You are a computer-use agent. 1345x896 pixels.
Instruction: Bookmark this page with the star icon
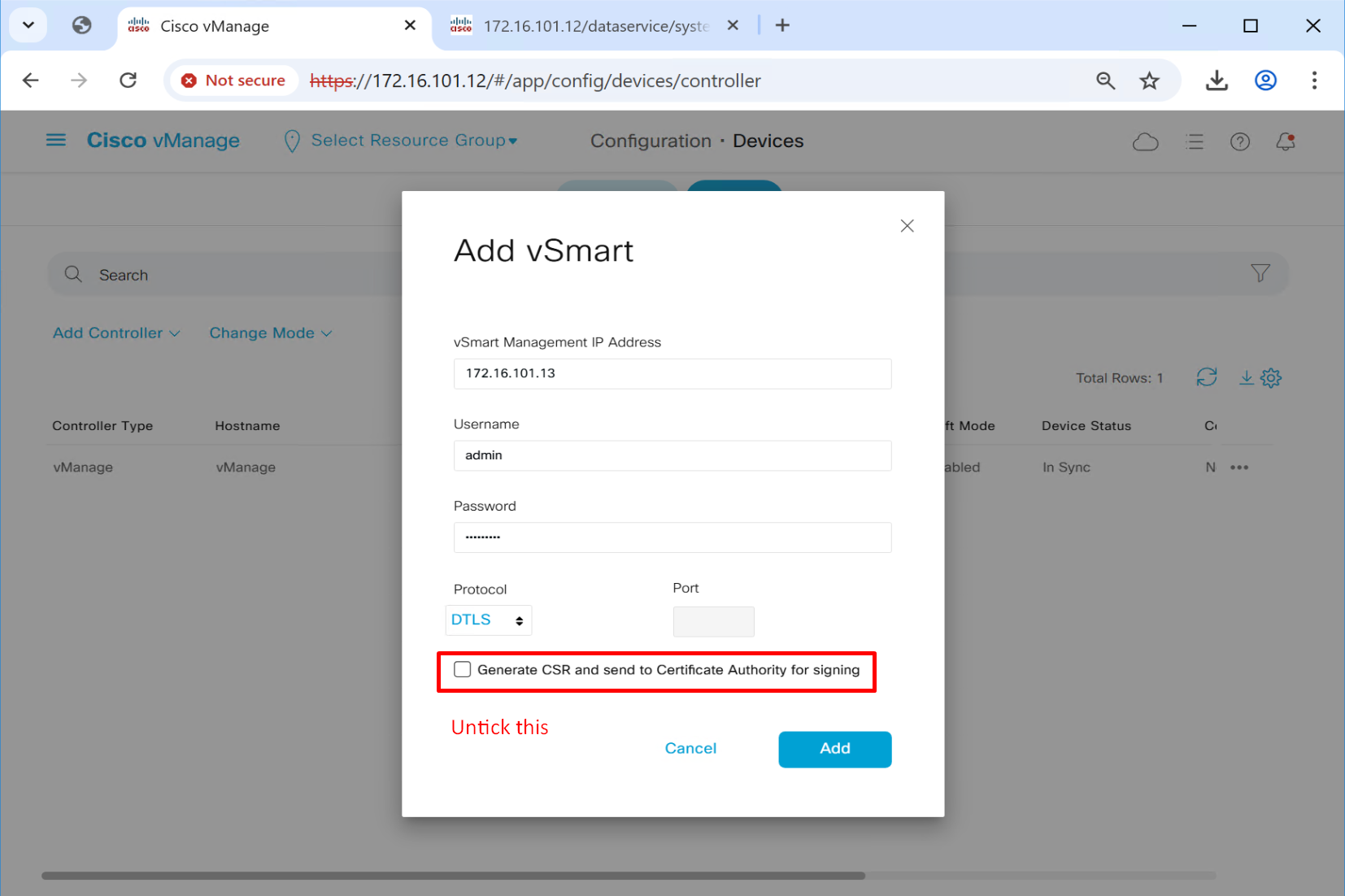point(1149,80)
